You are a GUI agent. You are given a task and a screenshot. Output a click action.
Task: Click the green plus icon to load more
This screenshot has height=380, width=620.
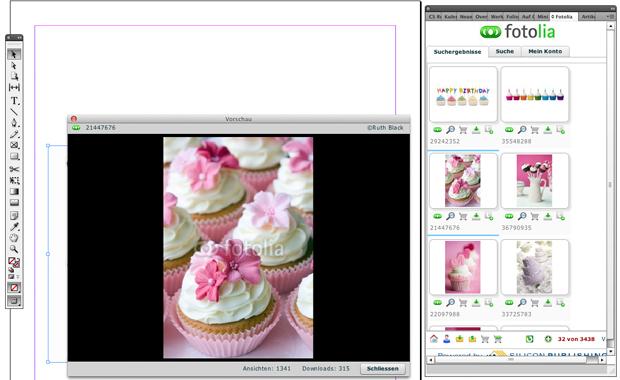coord(548,339)
